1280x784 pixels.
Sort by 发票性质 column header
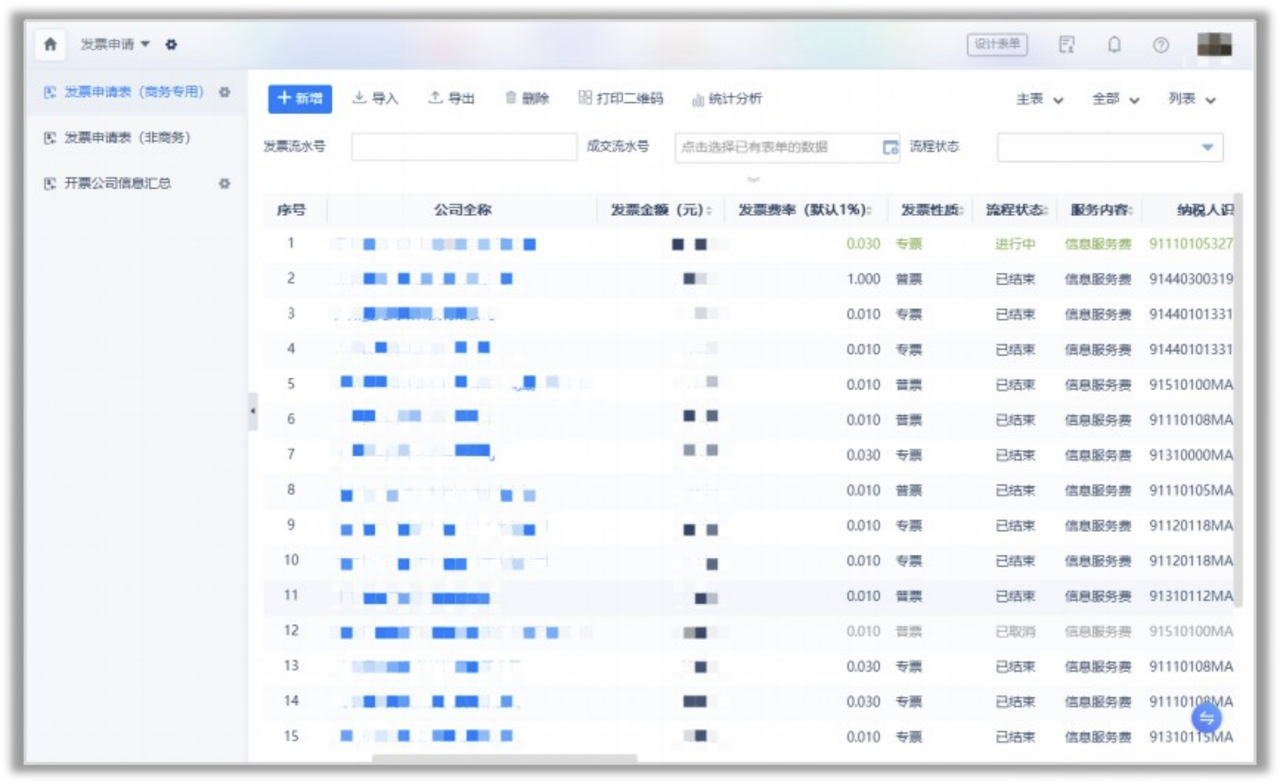pyautogui.click(x=932, y=211)
